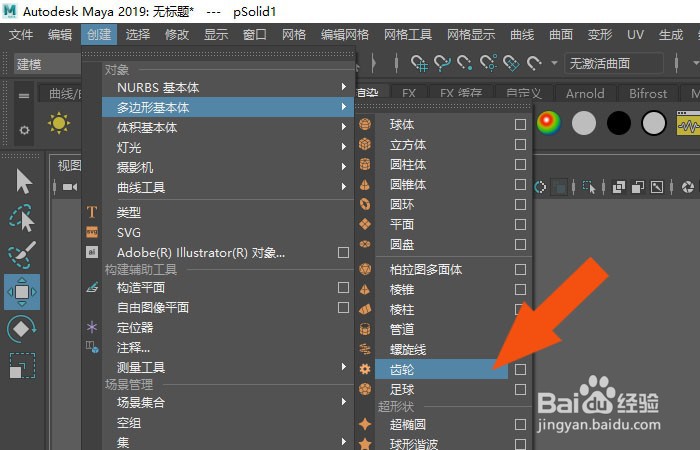Open option box for Adobe Illustrator 对象
The image size is (700, 450).
(x=343, y=253)
